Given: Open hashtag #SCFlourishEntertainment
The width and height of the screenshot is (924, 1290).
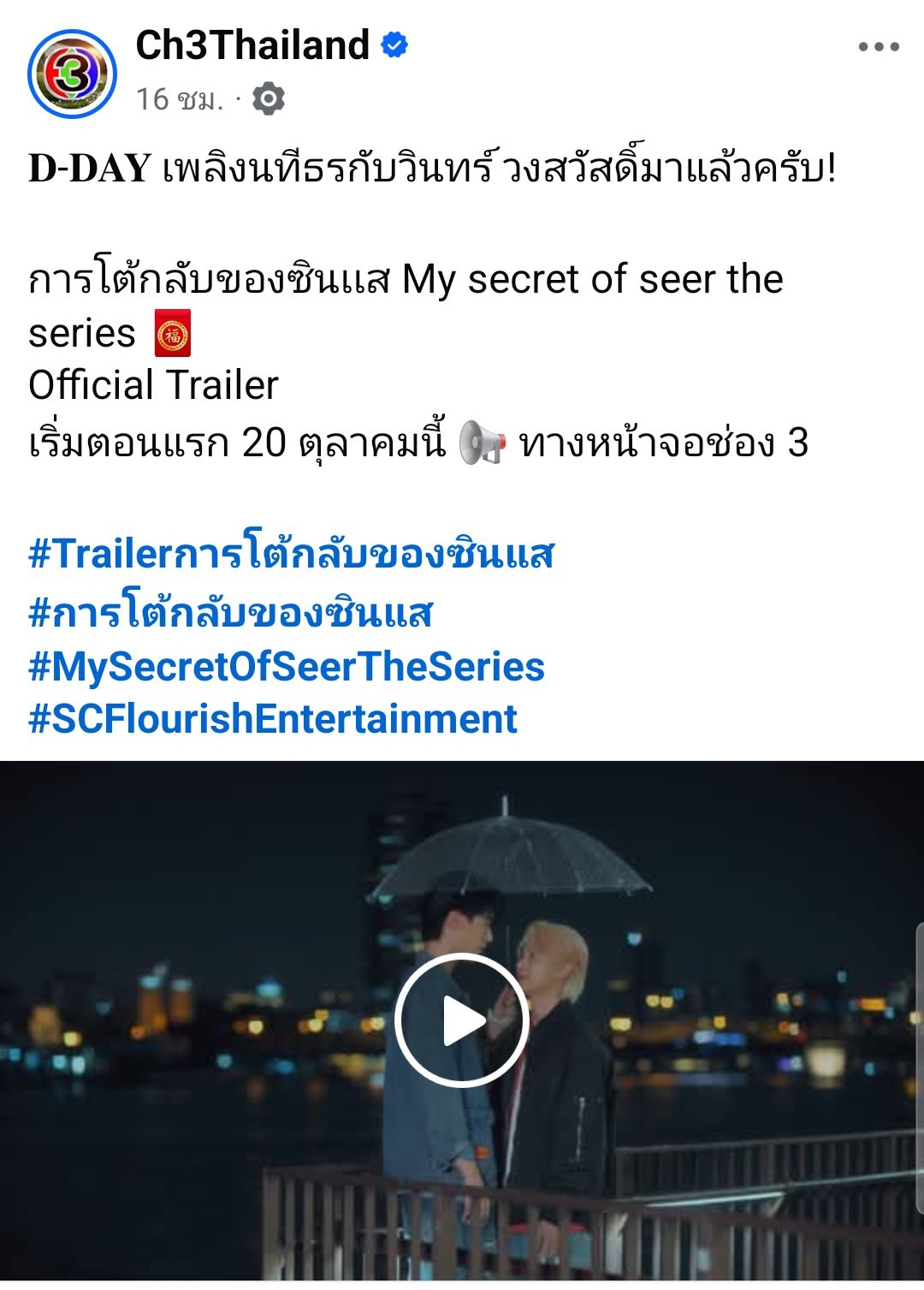Looking at the screenshot, I should click(273, 718).
